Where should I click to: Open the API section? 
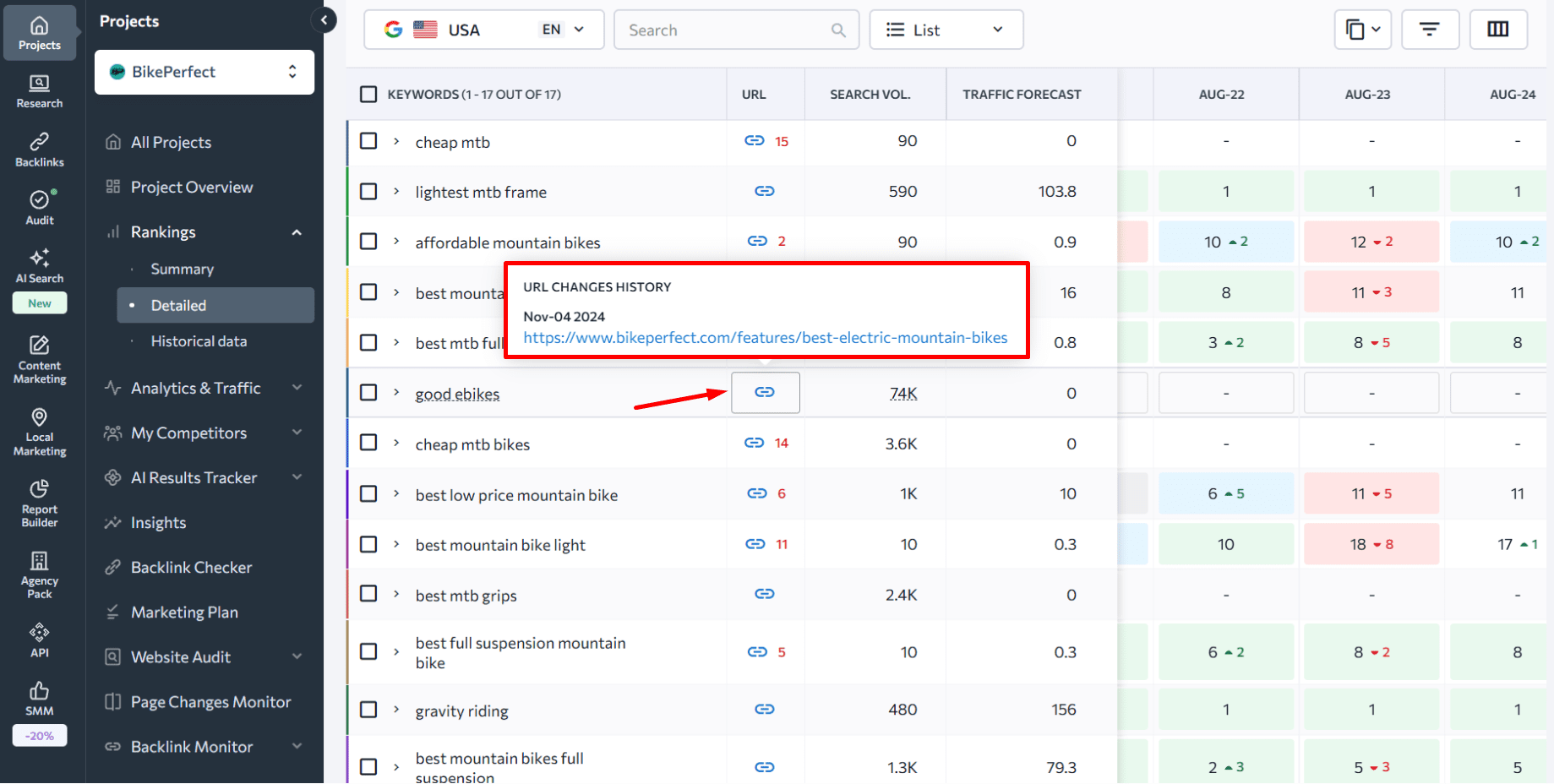tap(39, 640)
